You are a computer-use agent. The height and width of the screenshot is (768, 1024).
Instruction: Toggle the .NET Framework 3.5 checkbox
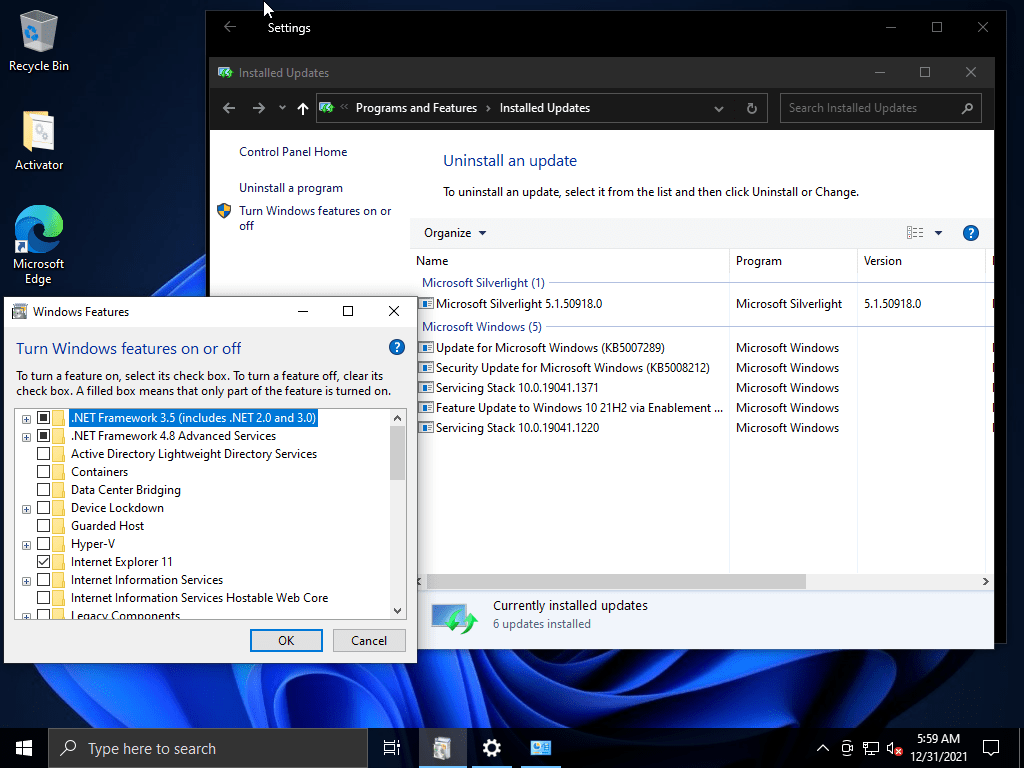(x=44, y=417)
